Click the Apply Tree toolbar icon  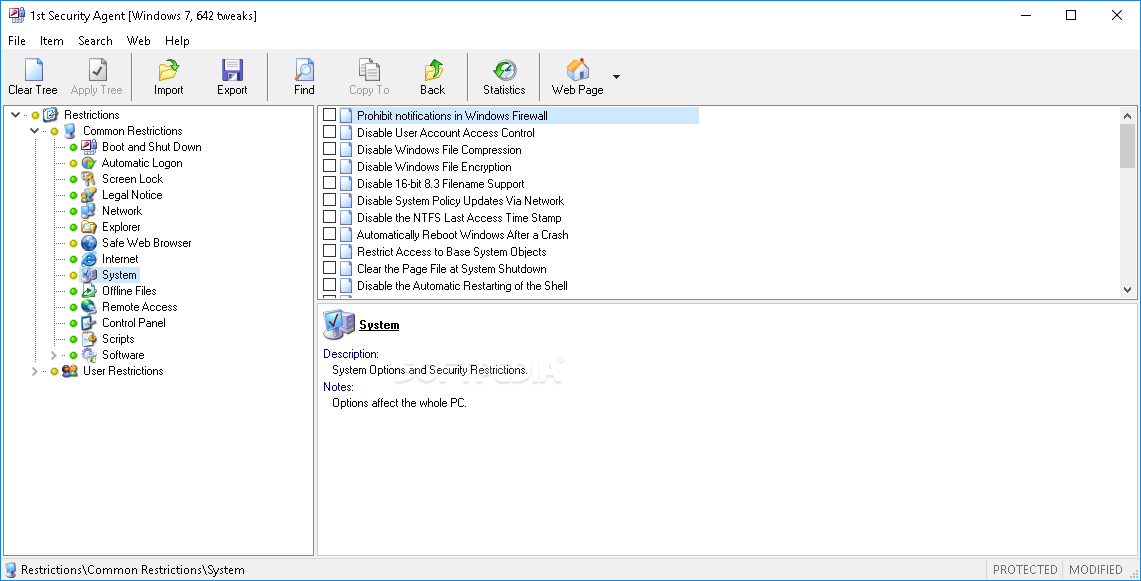97,70
